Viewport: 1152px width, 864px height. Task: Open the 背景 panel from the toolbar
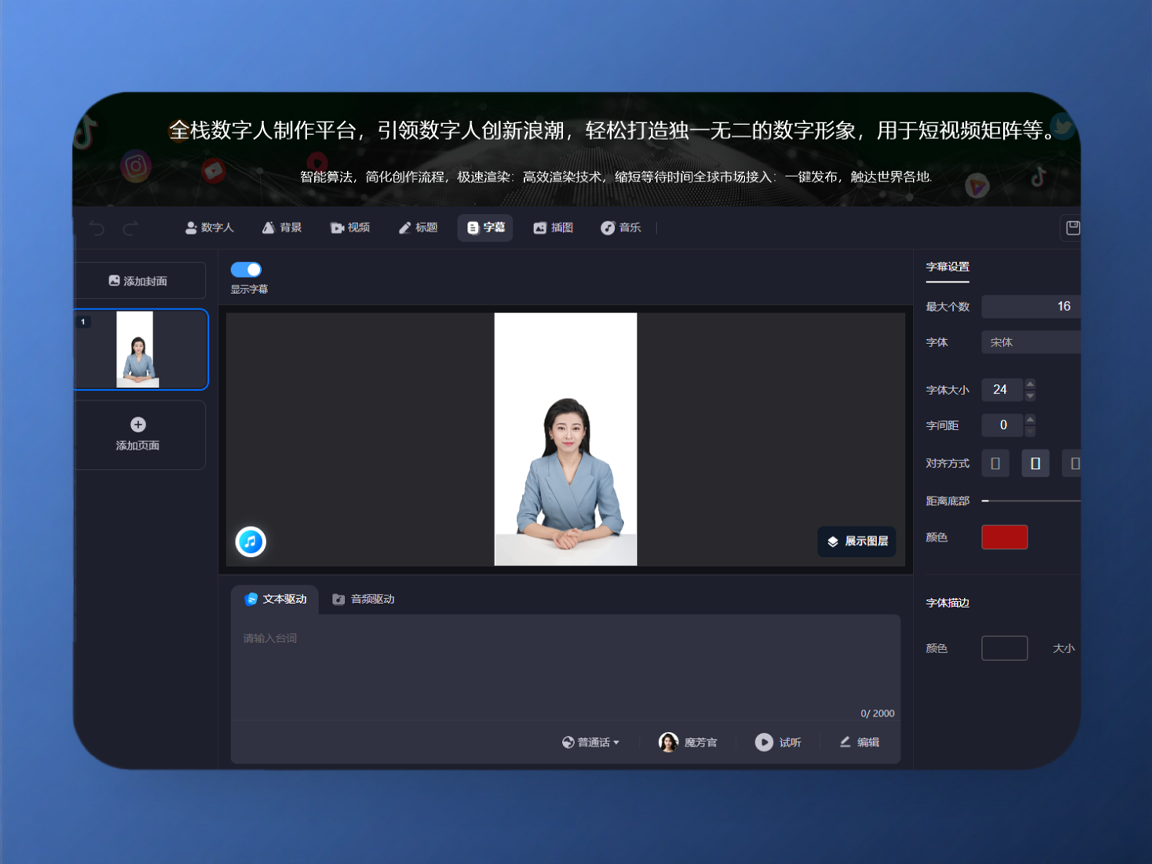(281, 227)
